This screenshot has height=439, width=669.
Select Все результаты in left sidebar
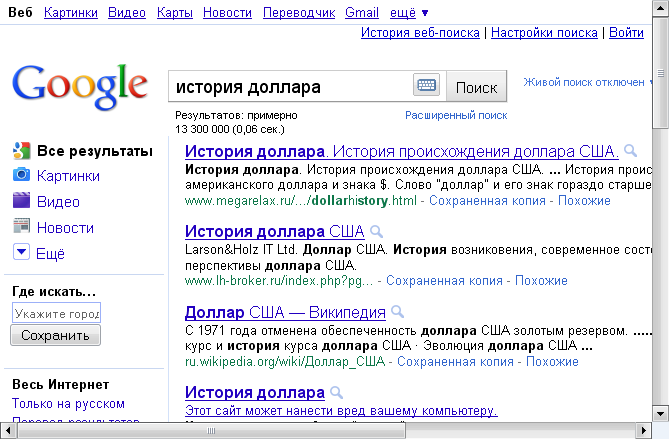point(95,151)
